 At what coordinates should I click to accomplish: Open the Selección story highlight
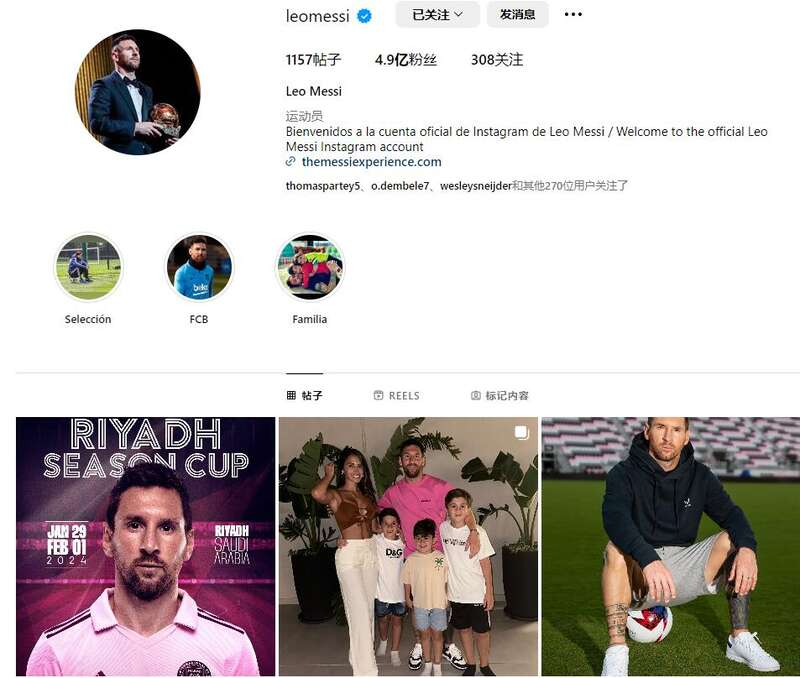(88, 267)
